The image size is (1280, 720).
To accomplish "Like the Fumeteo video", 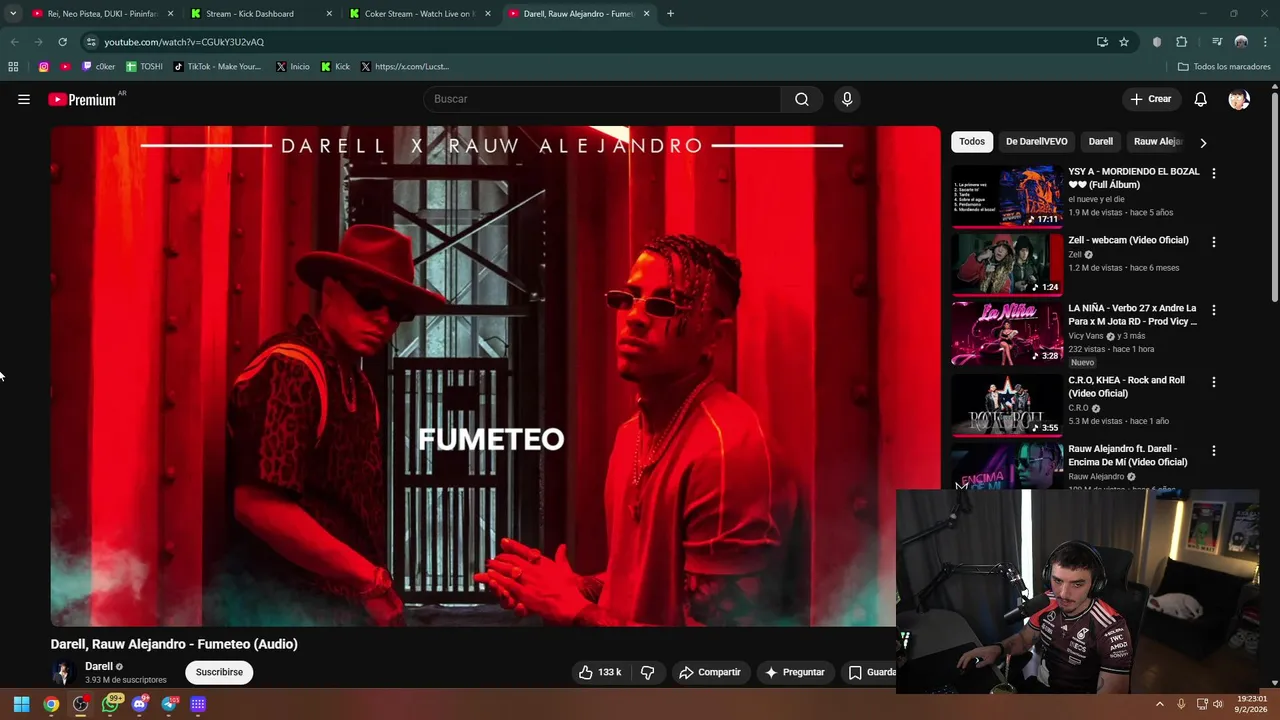I will tap(600, 672).
